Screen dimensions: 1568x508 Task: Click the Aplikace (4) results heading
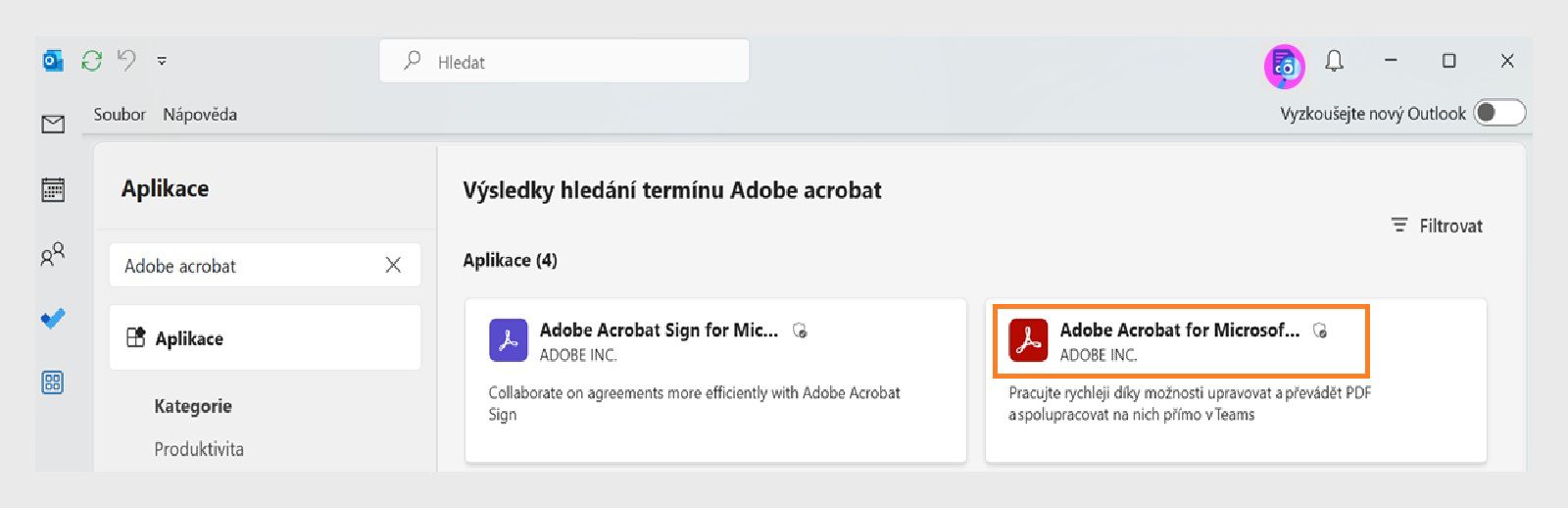510,260
